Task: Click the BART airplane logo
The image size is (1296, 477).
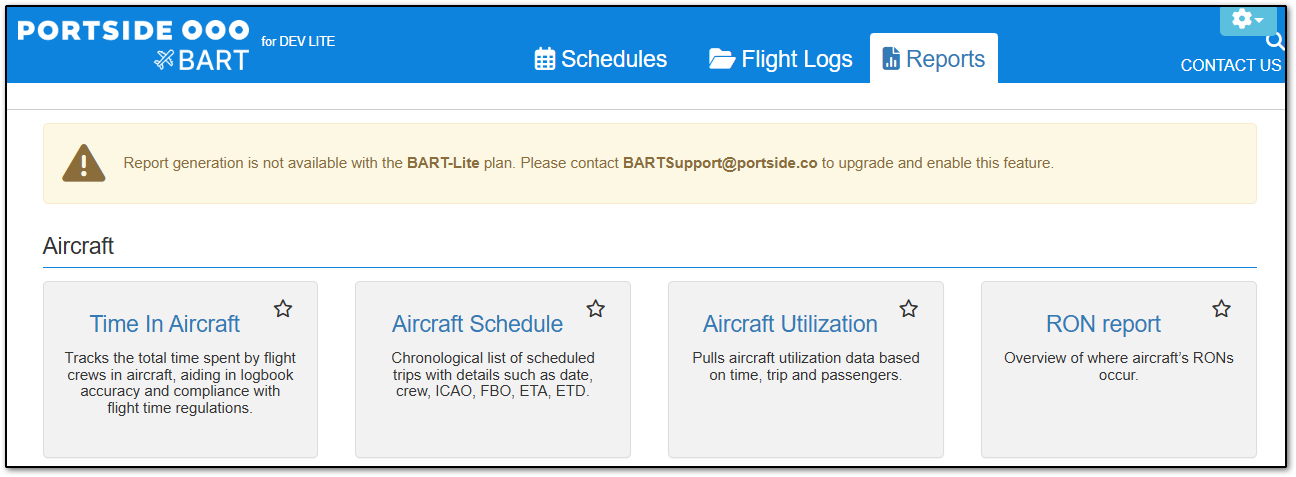Action: click(202, 60)
